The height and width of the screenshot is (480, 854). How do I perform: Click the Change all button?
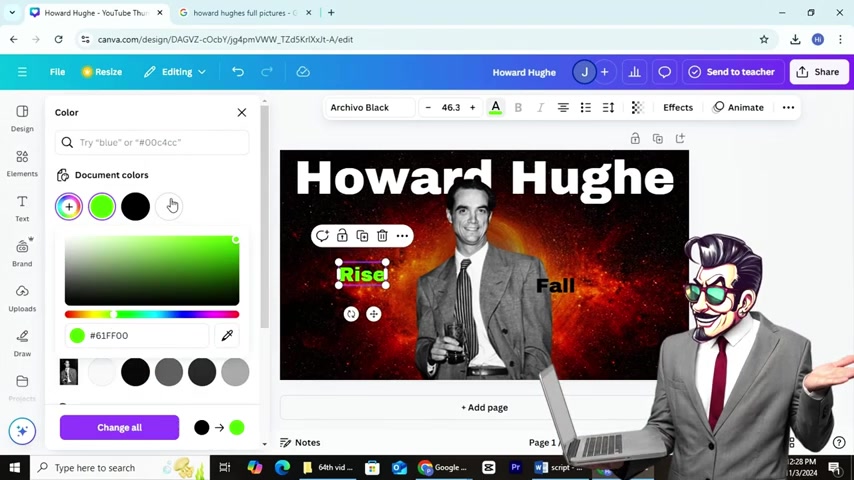pos(119,427)
